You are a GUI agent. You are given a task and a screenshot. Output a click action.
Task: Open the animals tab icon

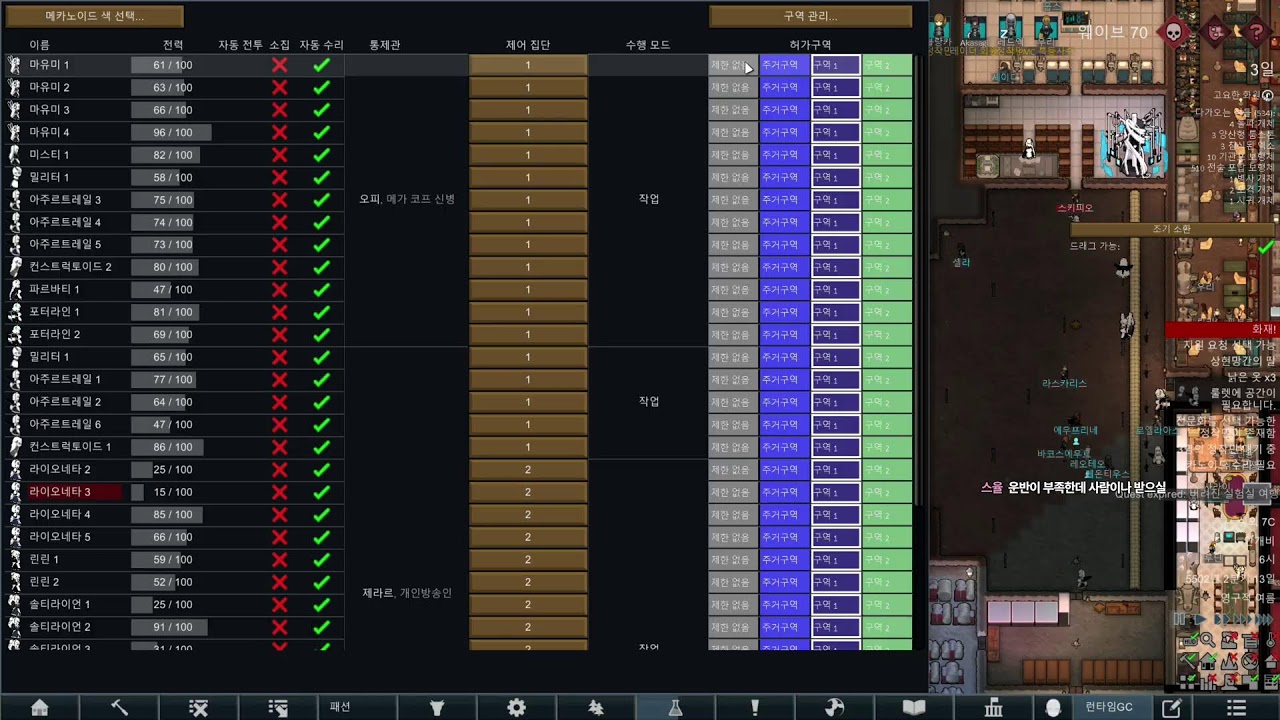tap(437, 707)
